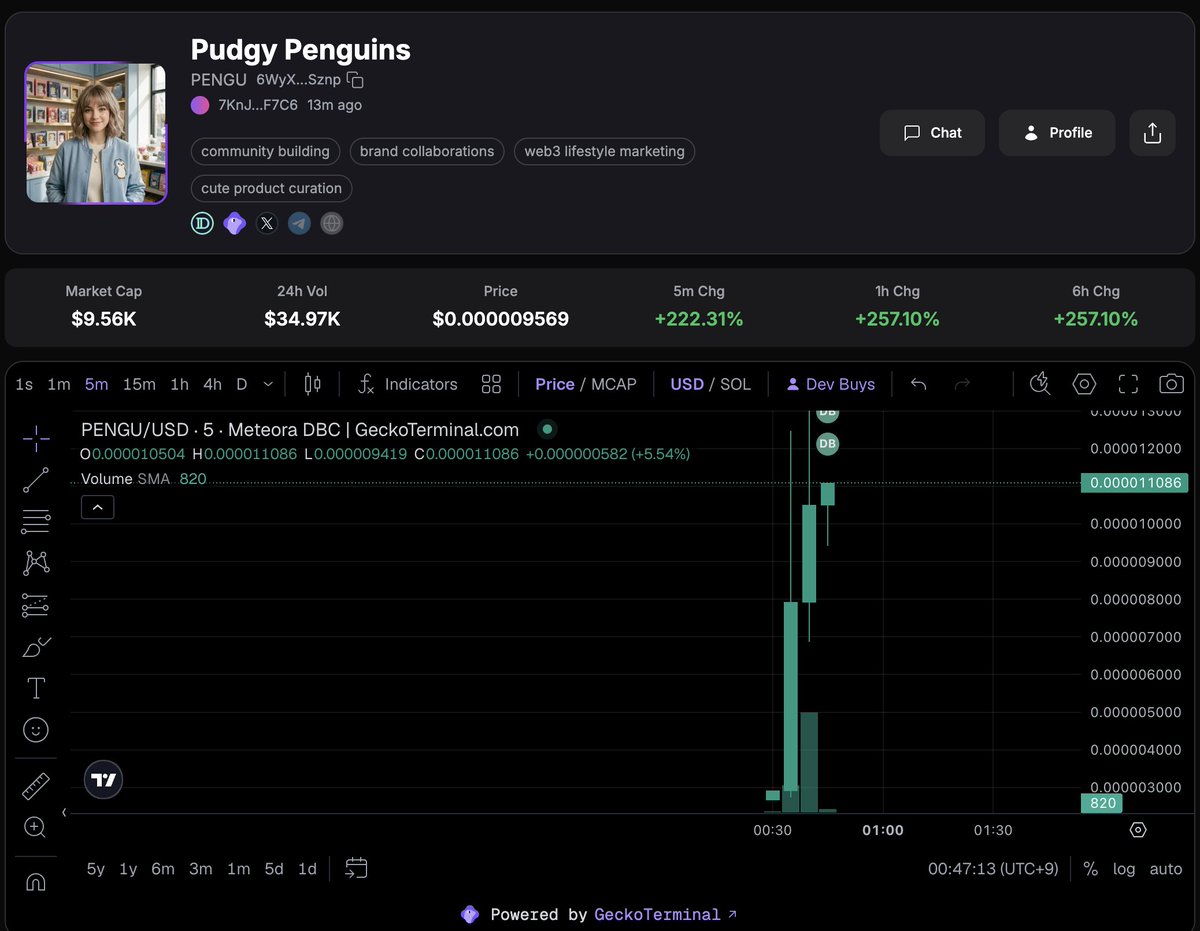
Task: Click the web3 lifestyle marketing tag
Action: click(605, 151)
